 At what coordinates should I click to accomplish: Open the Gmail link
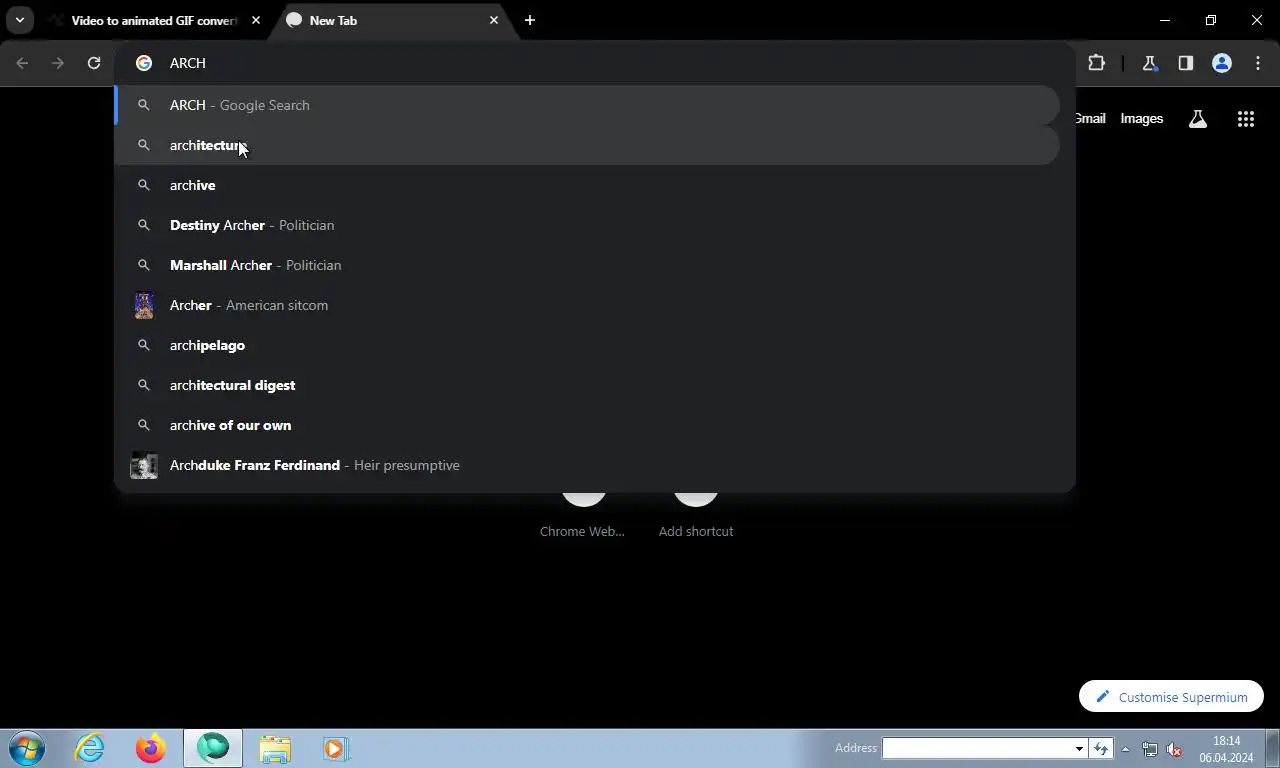click(1090, 118)
